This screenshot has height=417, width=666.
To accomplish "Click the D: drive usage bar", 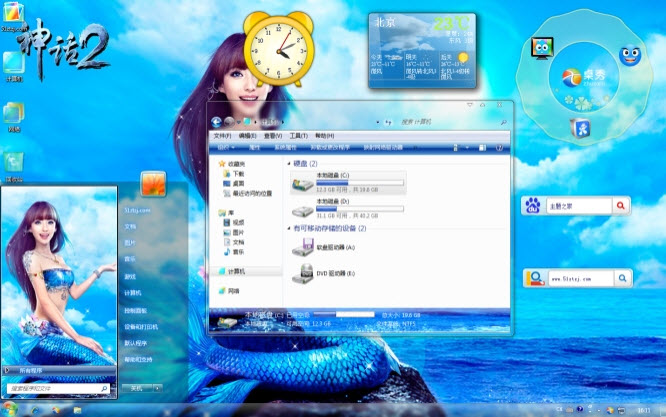I will tap(360, 209).
